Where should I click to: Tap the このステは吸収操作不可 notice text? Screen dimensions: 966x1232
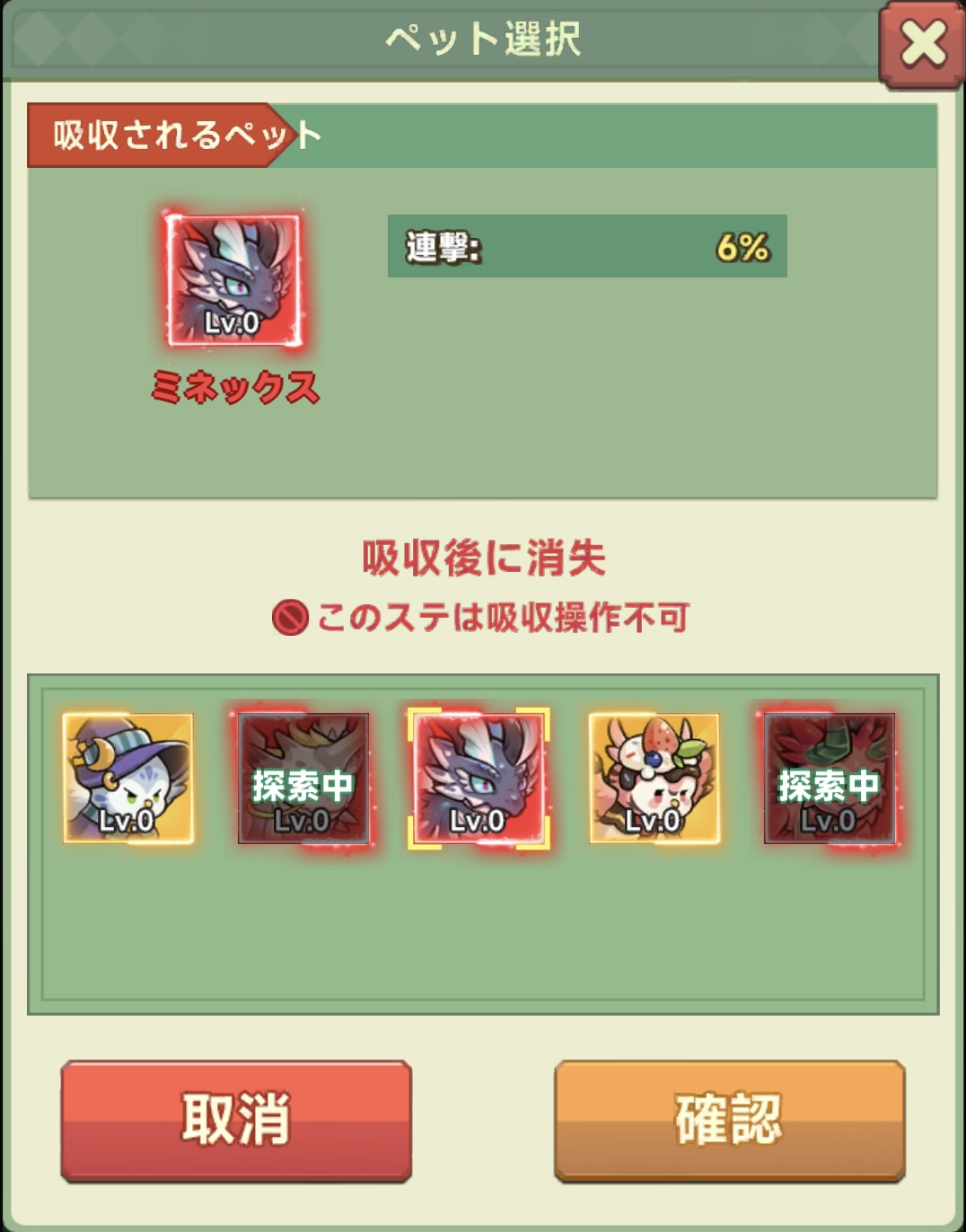(503, 618)
